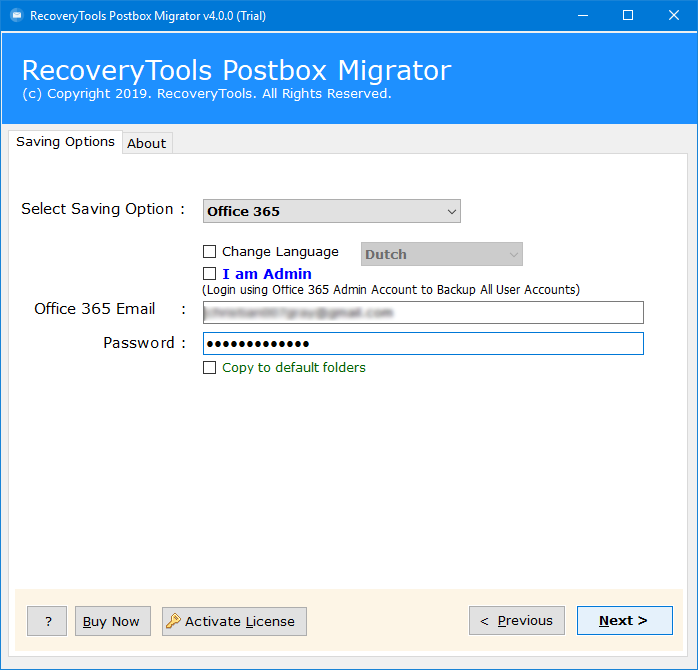Switch to the About tab
The height and width of the screenshot is (670, 698).
pyautogui.click(x=147, y=143)
